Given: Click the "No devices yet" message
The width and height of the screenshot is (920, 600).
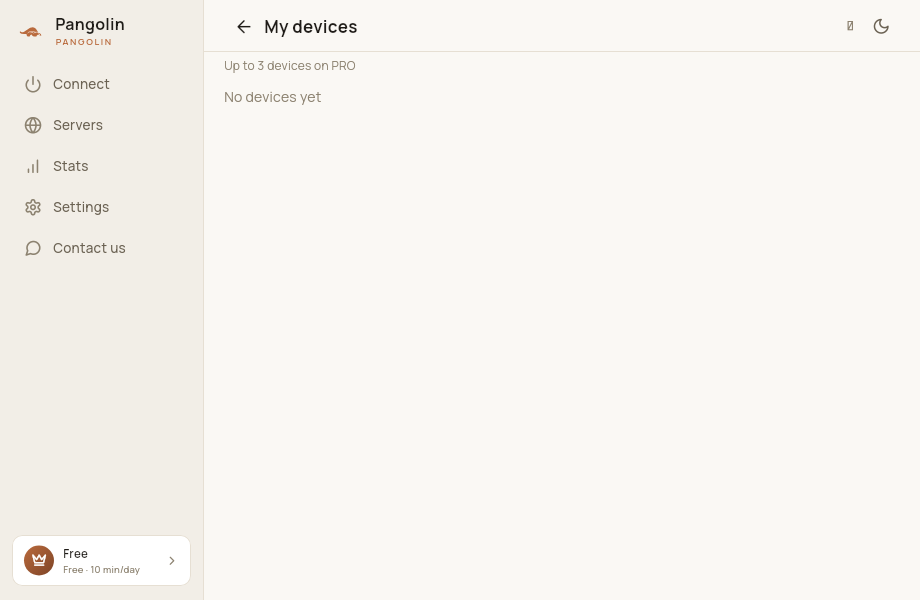Looking at the screenshot, I should point(273,97).
